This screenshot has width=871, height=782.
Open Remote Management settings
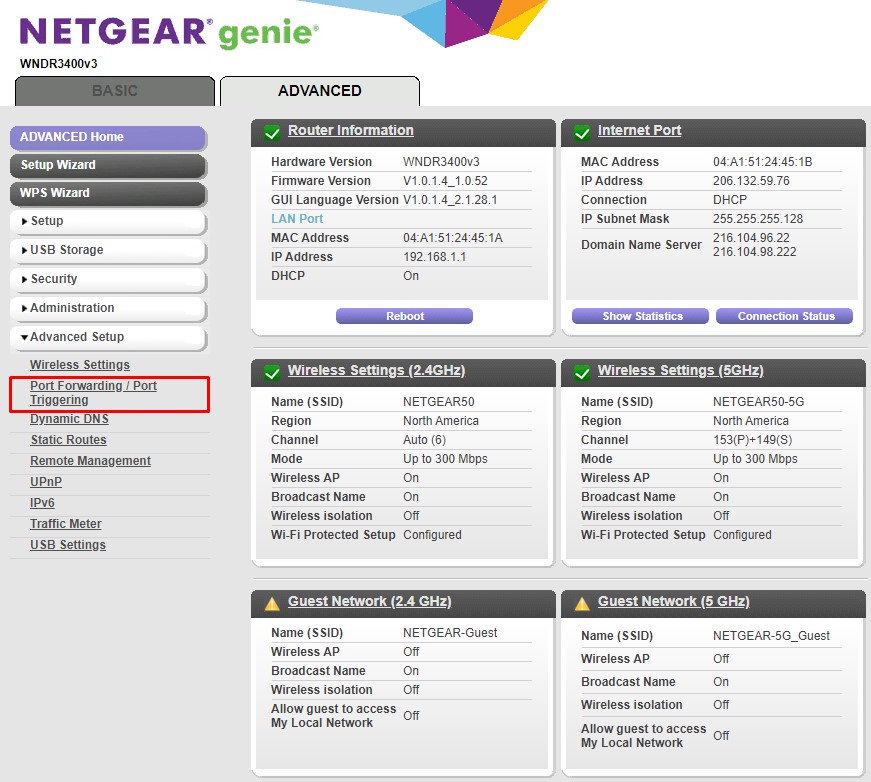coord(90,461)
